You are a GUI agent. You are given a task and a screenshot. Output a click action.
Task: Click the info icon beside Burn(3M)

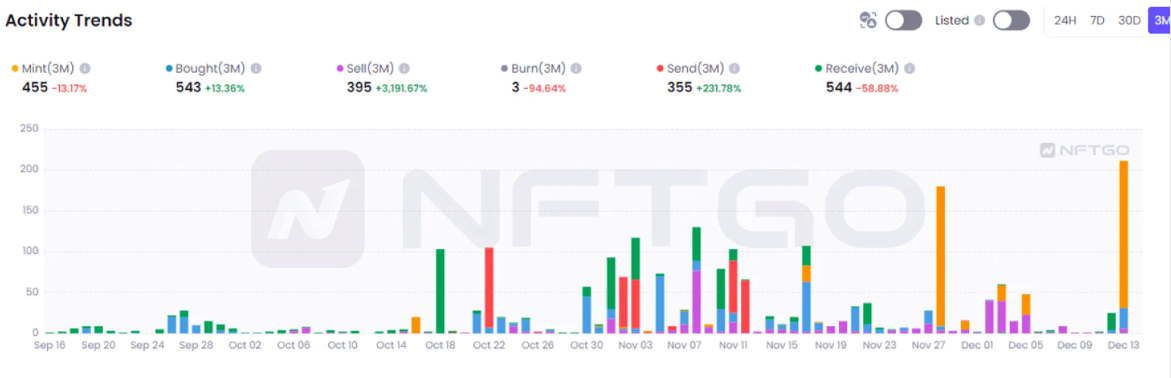point(576,69)
